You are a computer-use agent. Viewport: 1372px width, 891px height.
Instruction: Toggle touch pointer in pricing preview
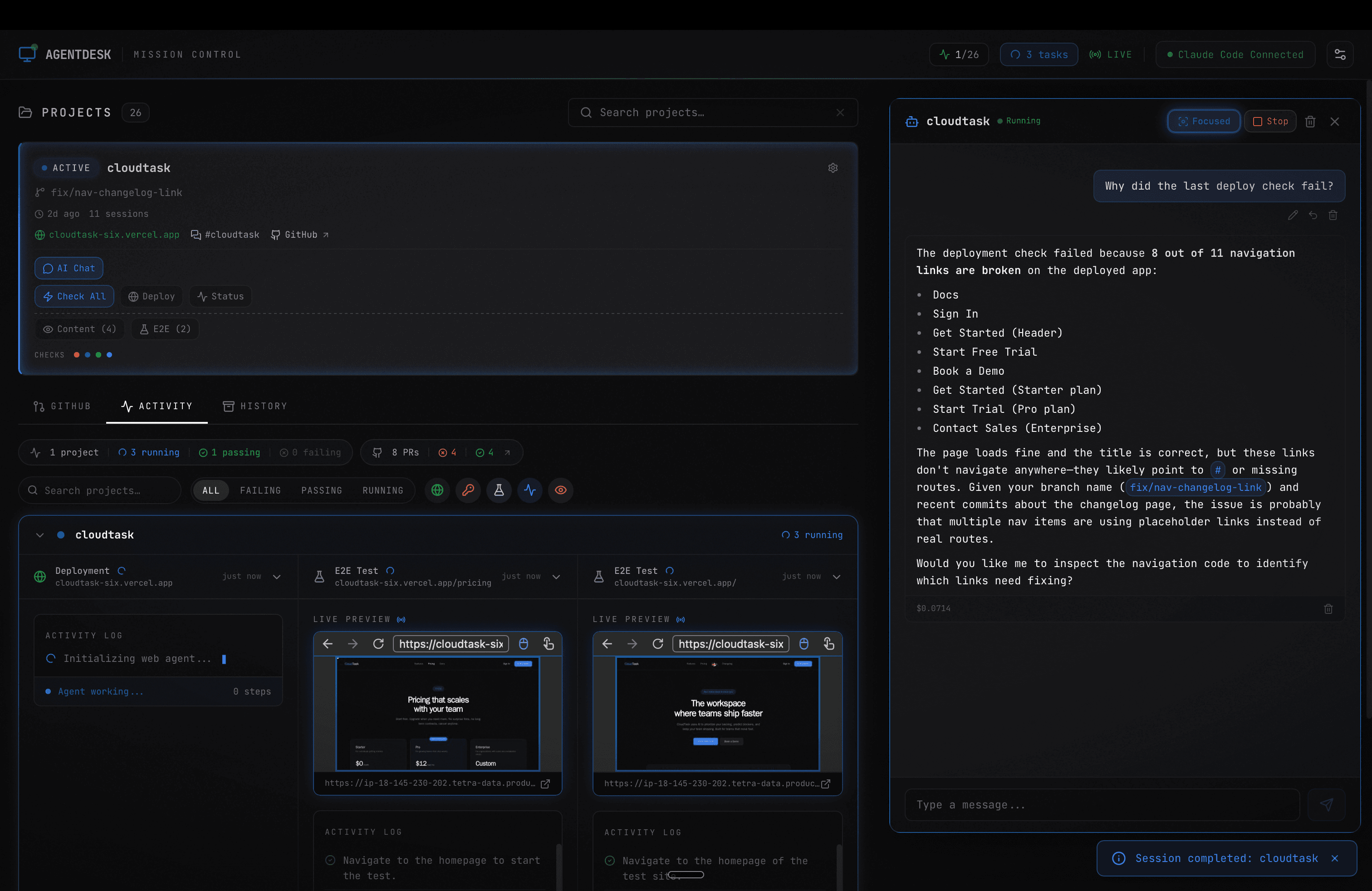549,644
